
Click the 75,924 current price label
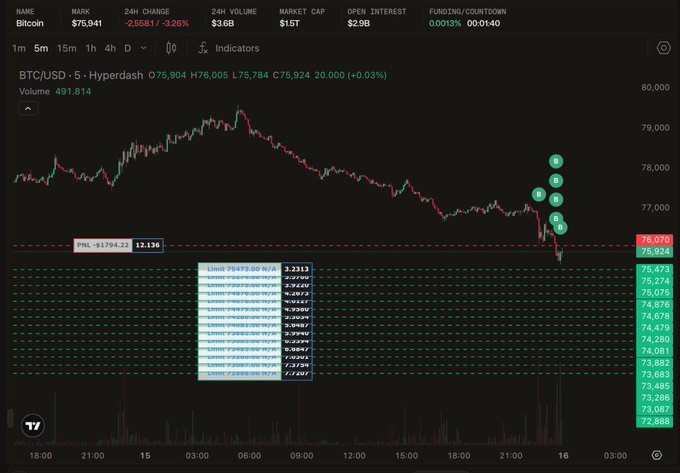click(x=655, y=252)
